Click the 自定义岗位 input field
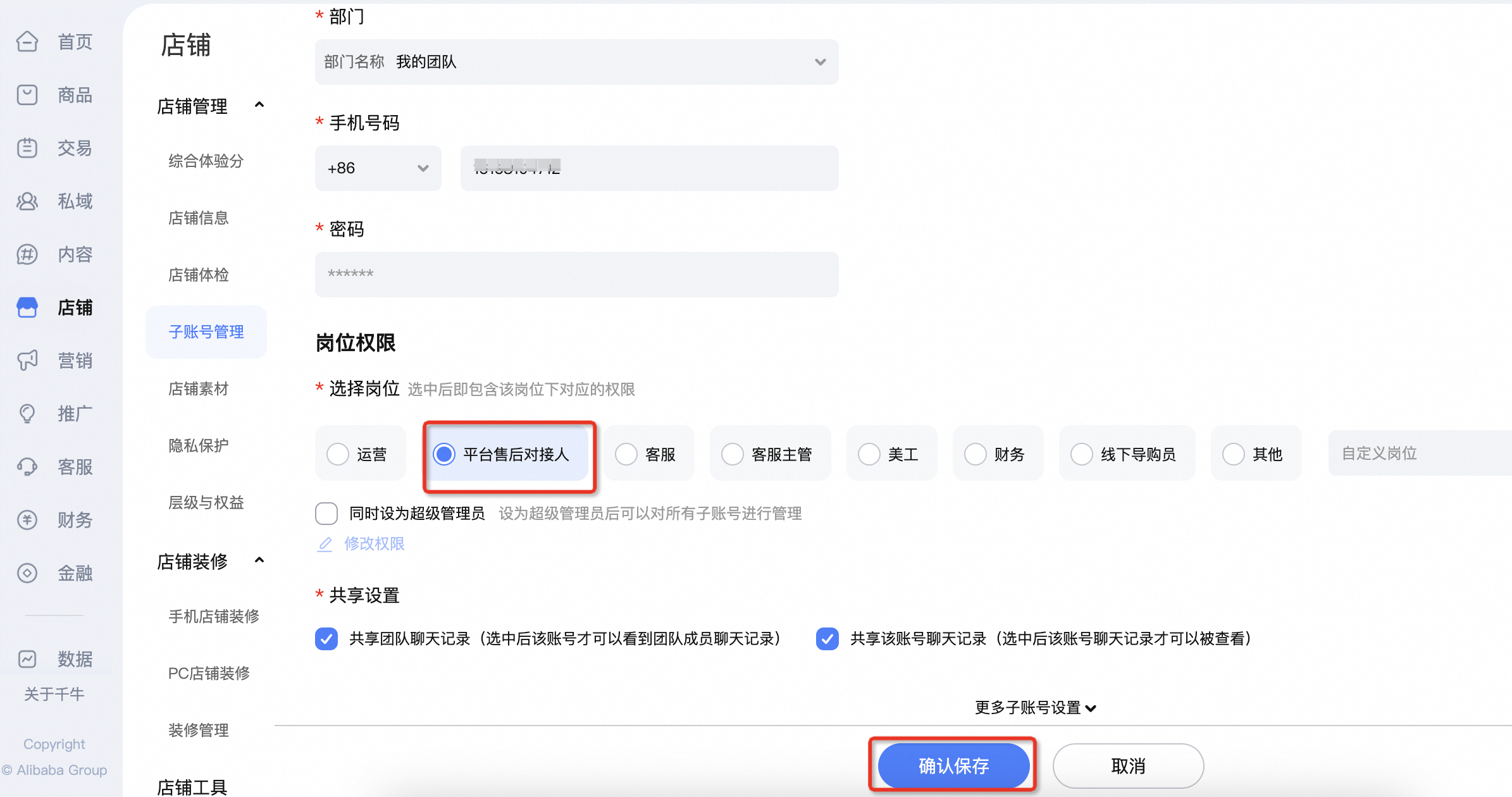1512x797 pixels. coord(1417,454)
